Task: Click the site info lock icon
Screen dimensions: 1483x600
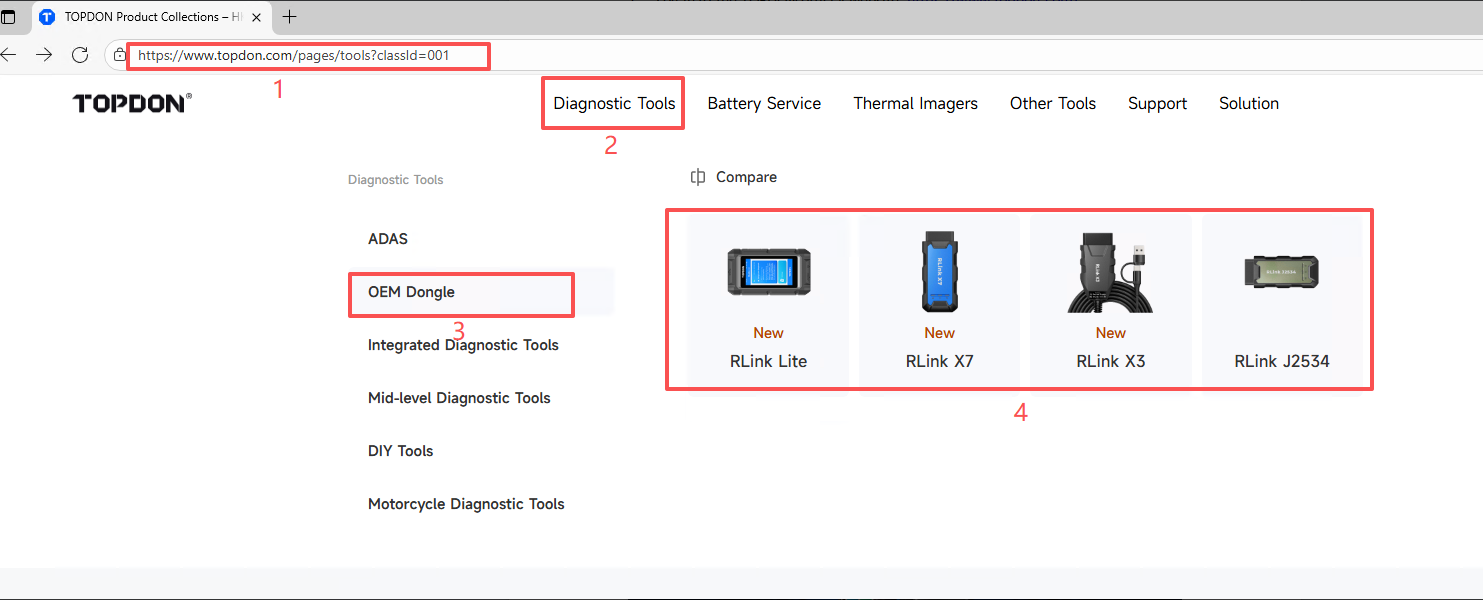Action: tap(120, 56)
